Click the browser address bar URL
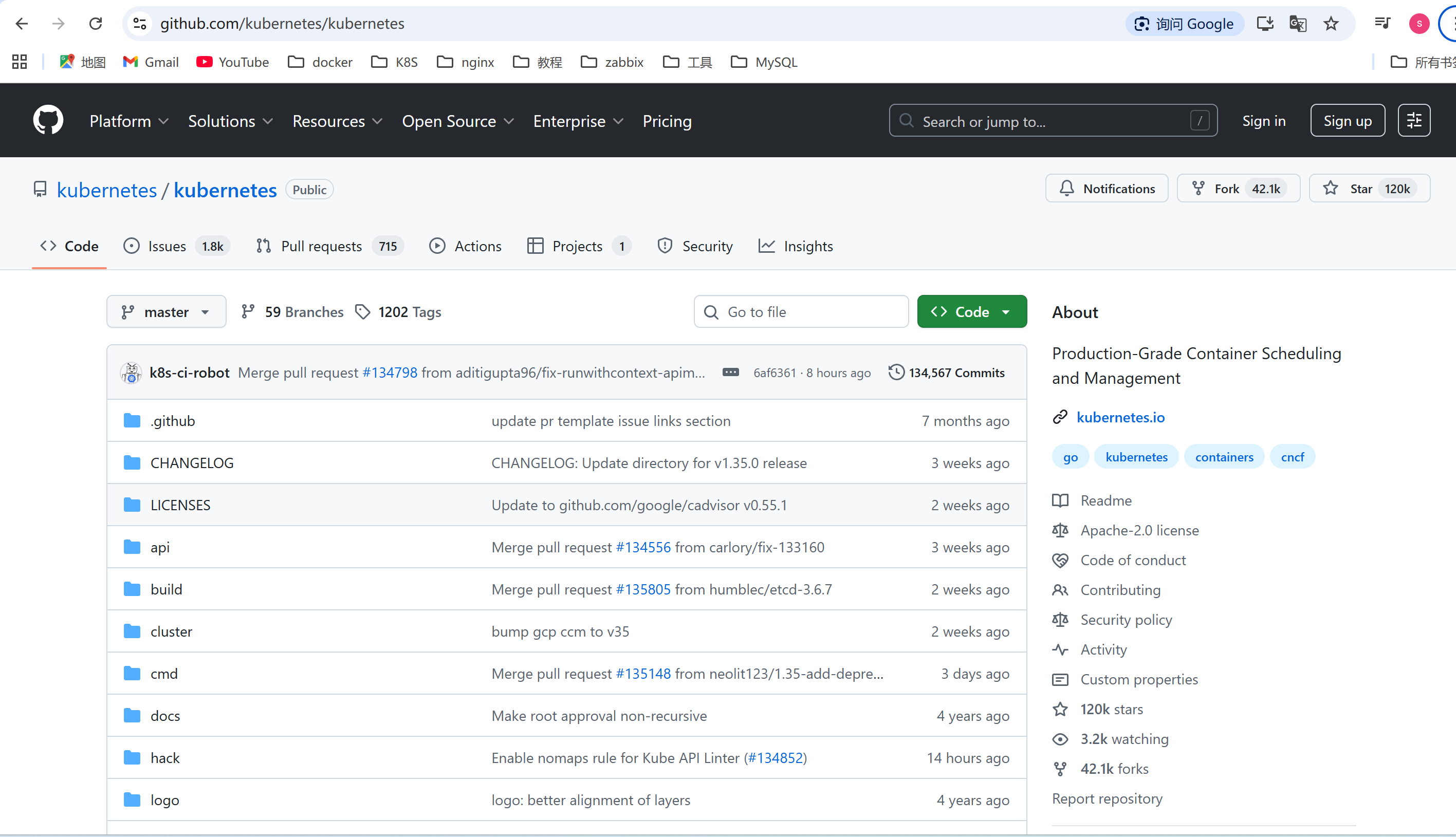This screenshot has width=1456, height=837. point(282,24)
